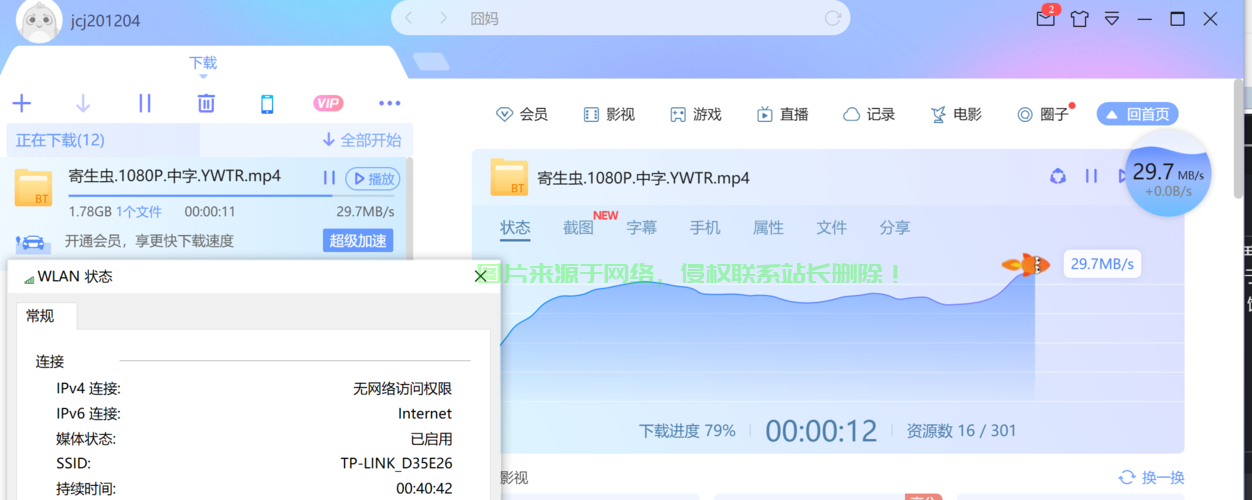Close the WLAN 状态 dialog
The width and height of the screenshot is (1252, 500).
pyautogui.click(x=479, y=276)
